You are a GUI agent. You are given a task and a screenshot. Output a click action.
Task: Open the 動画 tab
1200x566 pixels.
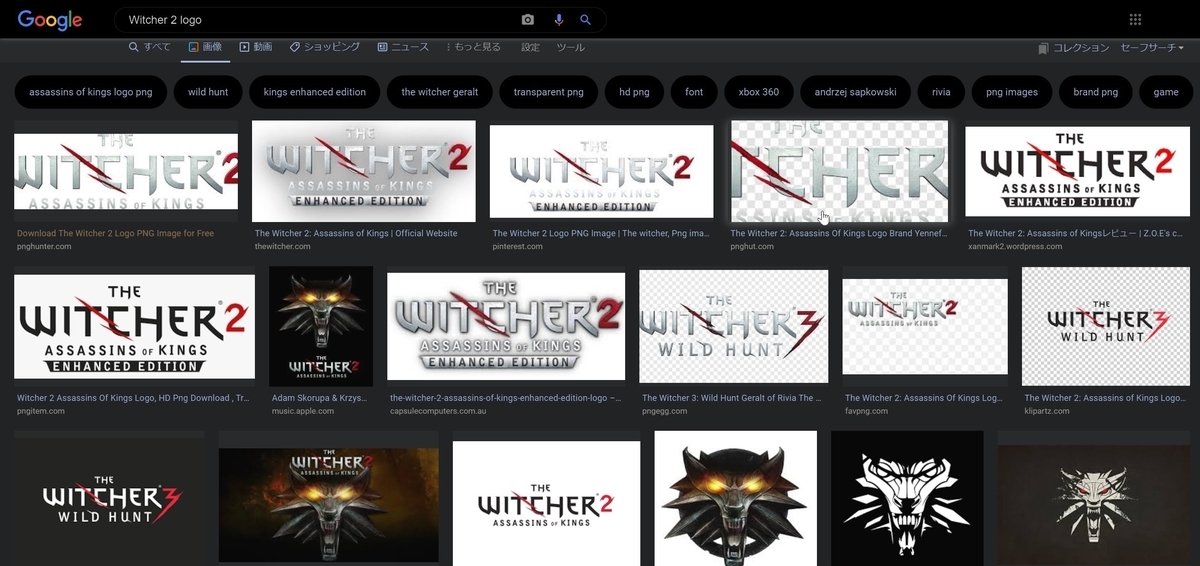click(x=256, y=47)
